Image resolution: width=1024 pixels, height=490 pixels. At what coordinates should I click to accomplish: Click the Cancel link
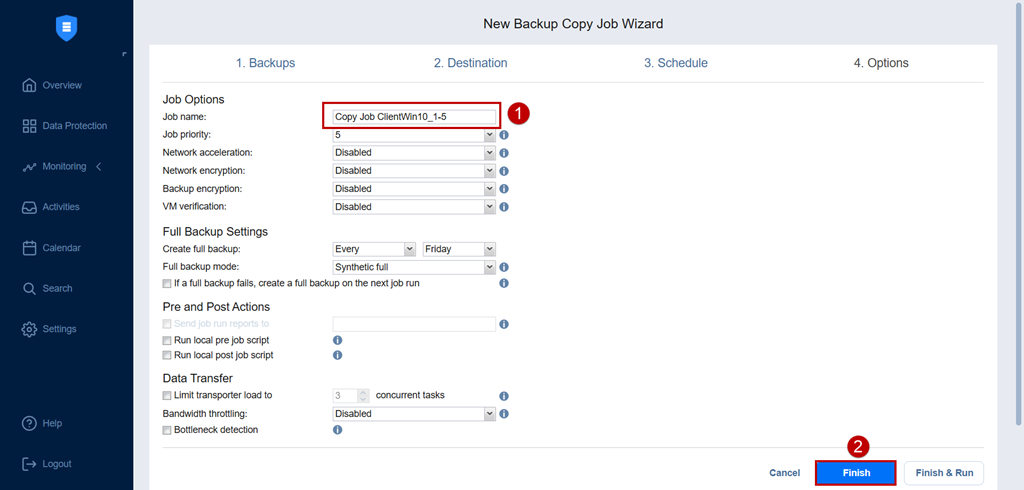784,473
